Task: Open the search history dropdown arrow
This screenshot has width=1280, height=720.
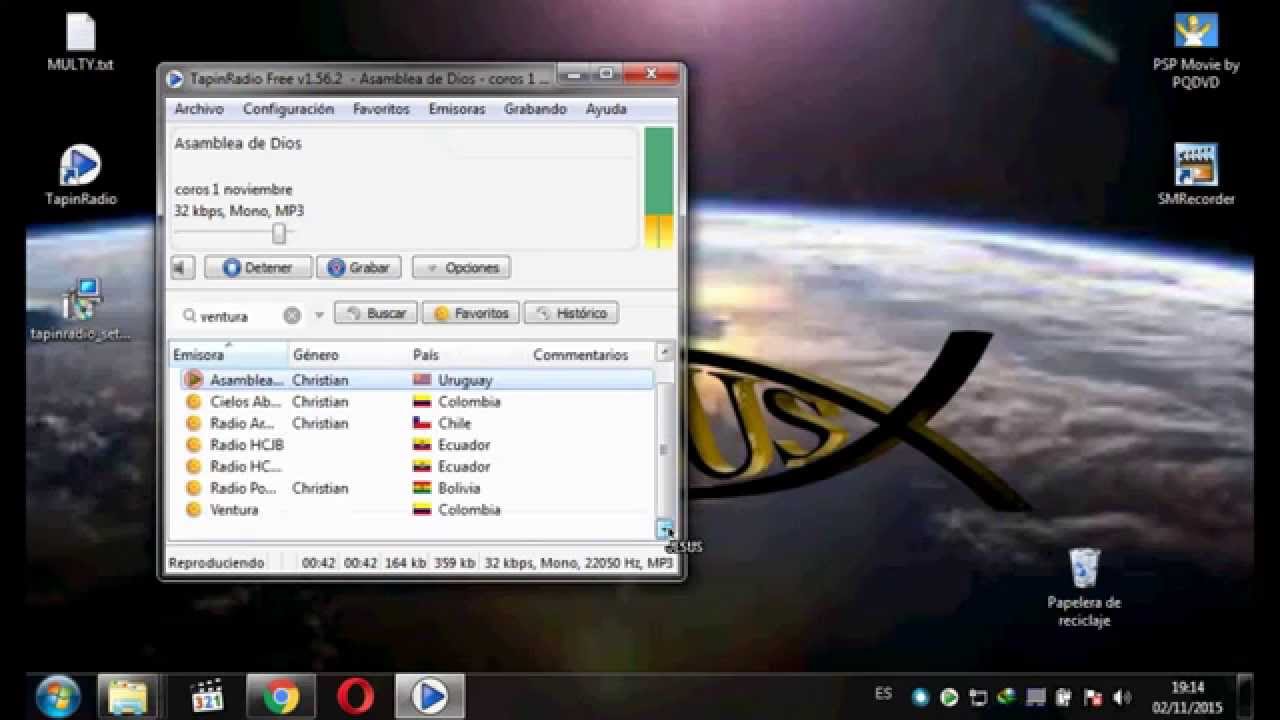Action: pos(320,315)
